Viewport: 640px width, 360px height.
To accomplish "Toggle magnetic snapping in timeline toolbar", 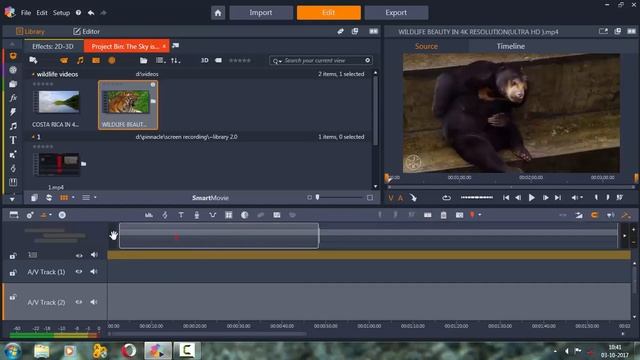I will coord(595,215).
